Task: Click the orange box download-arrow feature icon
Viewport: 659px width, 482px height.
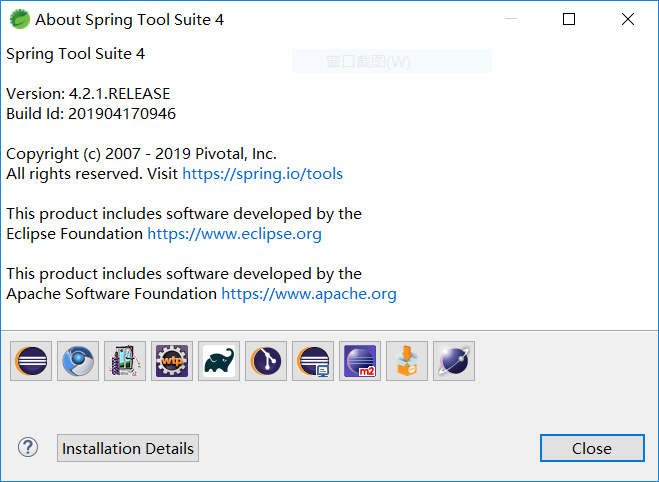Action: [x=407, y=361]
